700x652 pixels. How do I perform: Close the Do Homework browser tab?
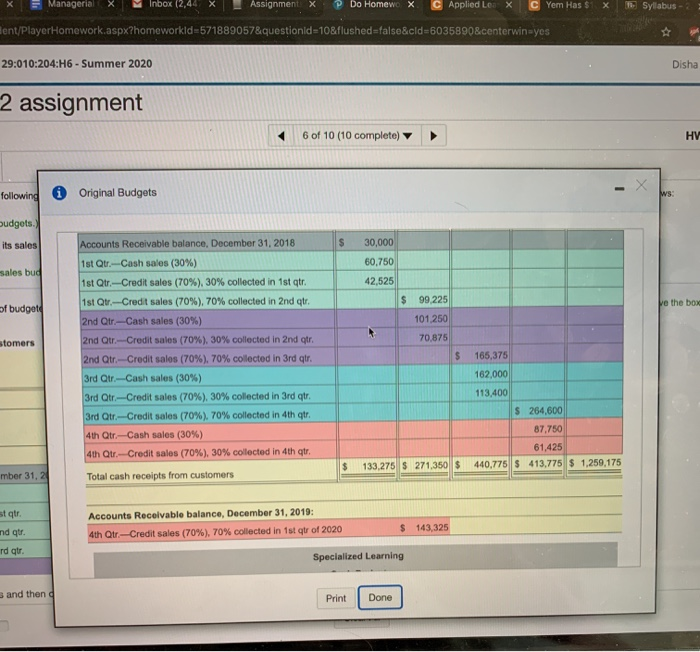point(411,4)
